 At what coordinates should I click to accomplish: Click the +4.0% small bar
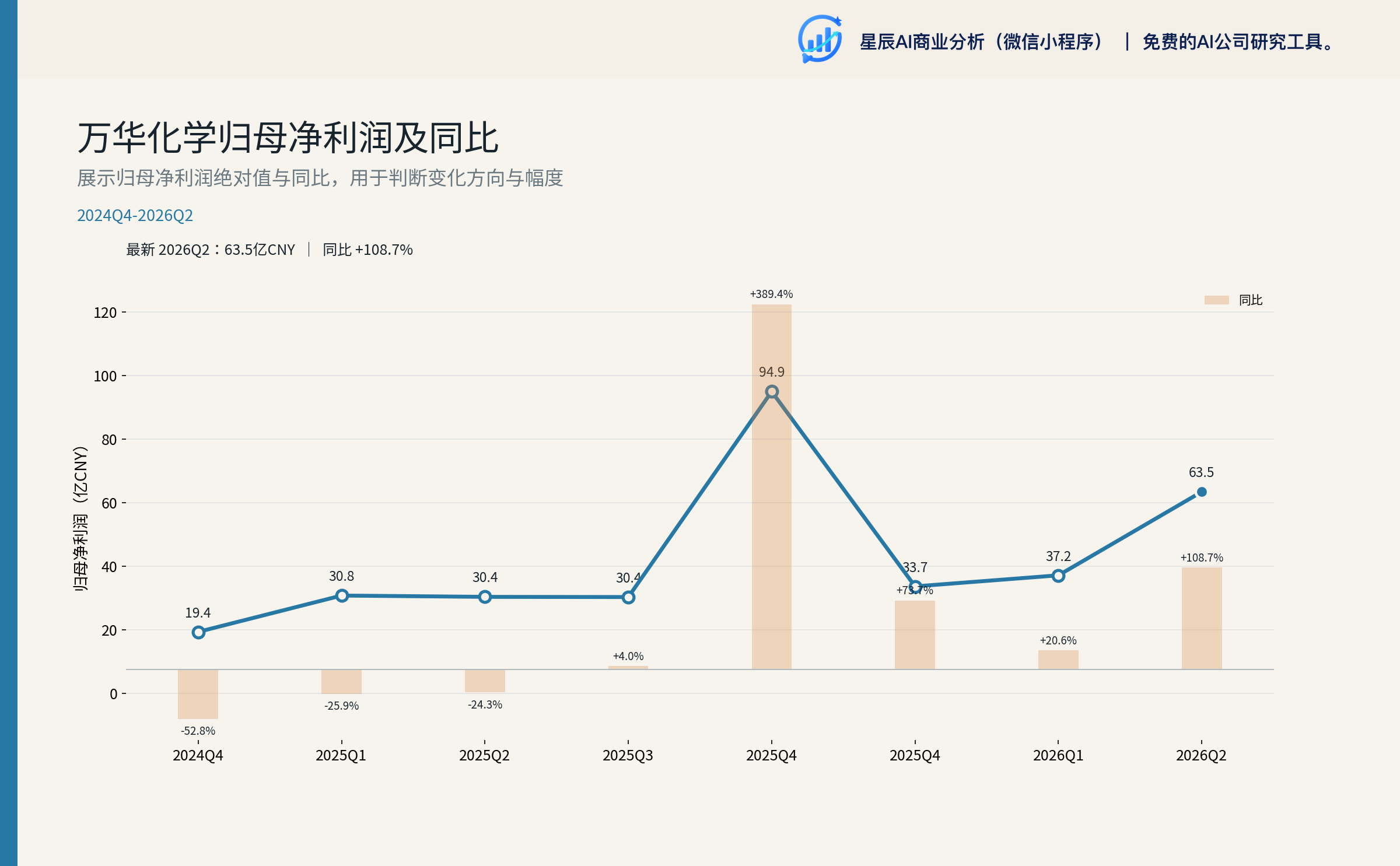point(628,667)
